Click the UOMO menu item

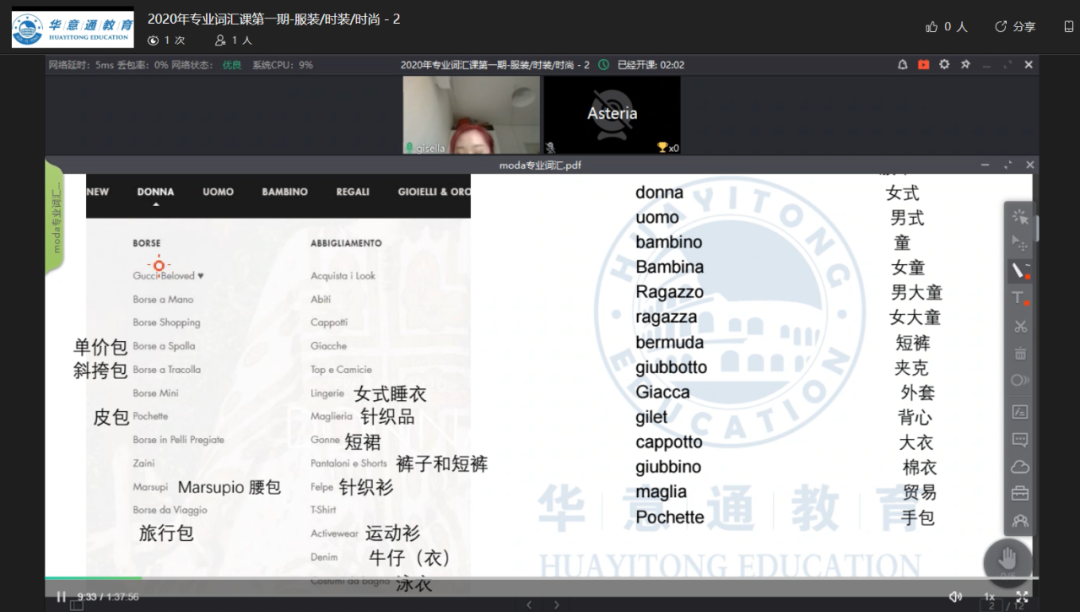coord(218,191)
